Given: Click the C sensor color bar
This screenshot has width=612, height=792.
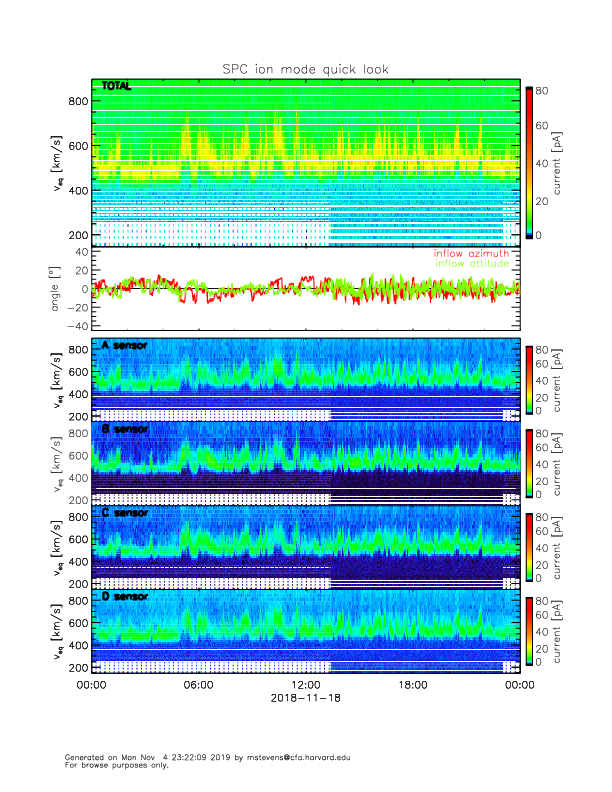Looking at the screenshot, I should (x=529, y=547).
